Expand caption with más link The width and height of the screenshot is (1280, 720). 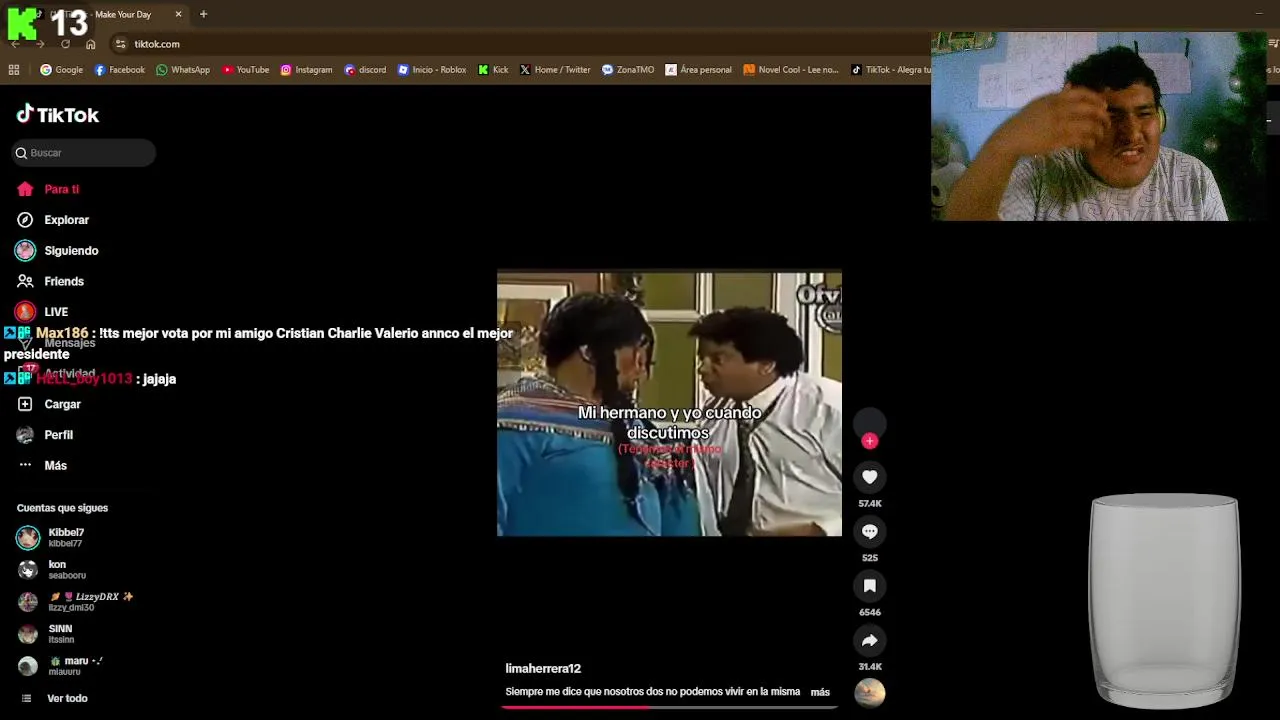(x=820, y=692)
